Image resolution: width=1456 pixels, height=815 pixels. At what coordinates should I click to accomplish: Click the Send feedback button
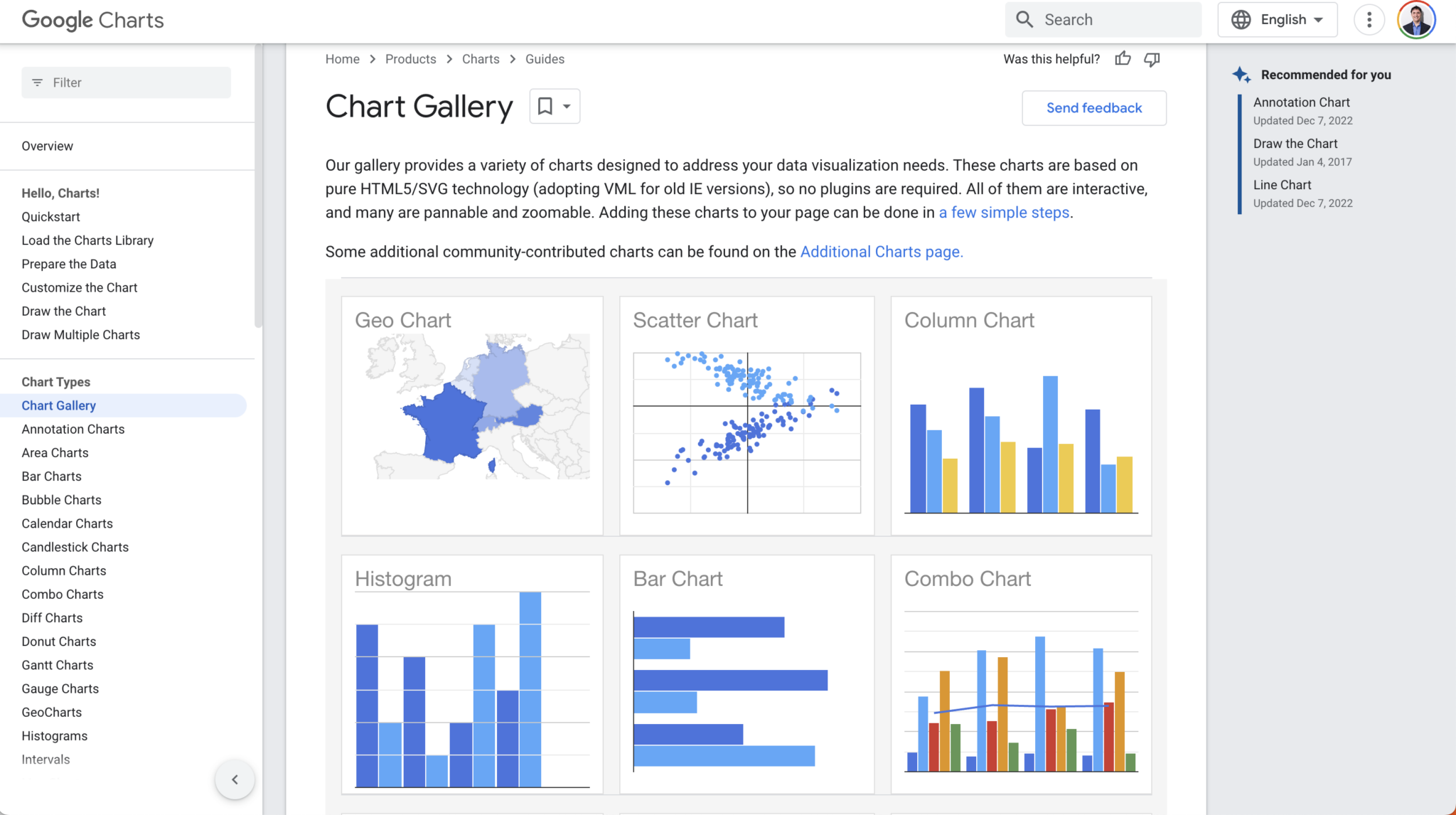click(1093, 107)
